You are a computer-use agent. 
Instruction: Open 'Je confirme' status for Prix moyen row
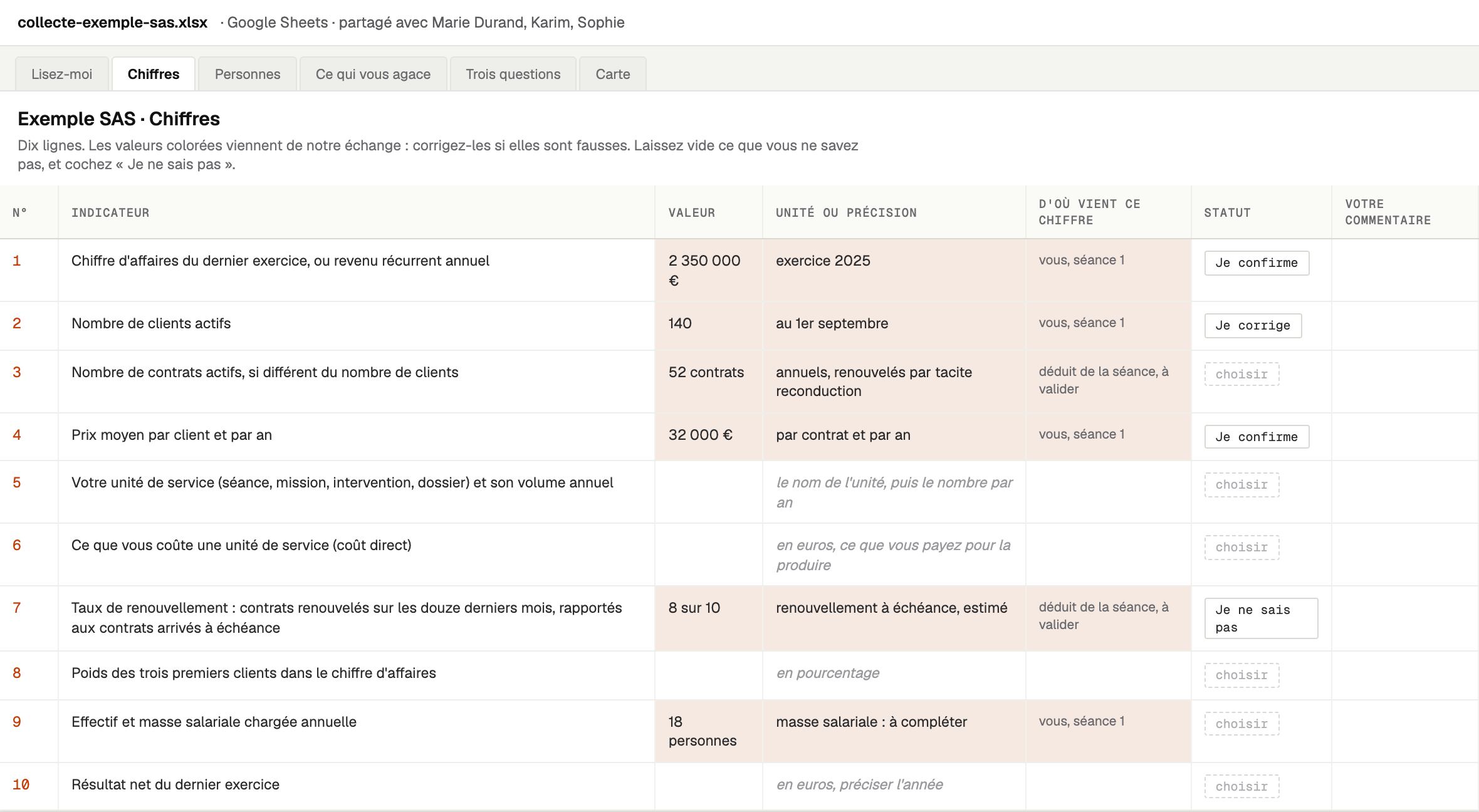[x=1257, y=437]
